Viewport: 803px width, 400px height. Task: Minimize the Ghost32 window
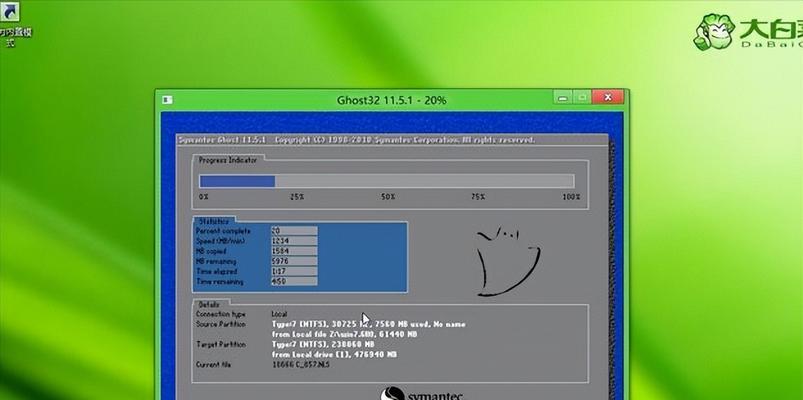[563, 97]
